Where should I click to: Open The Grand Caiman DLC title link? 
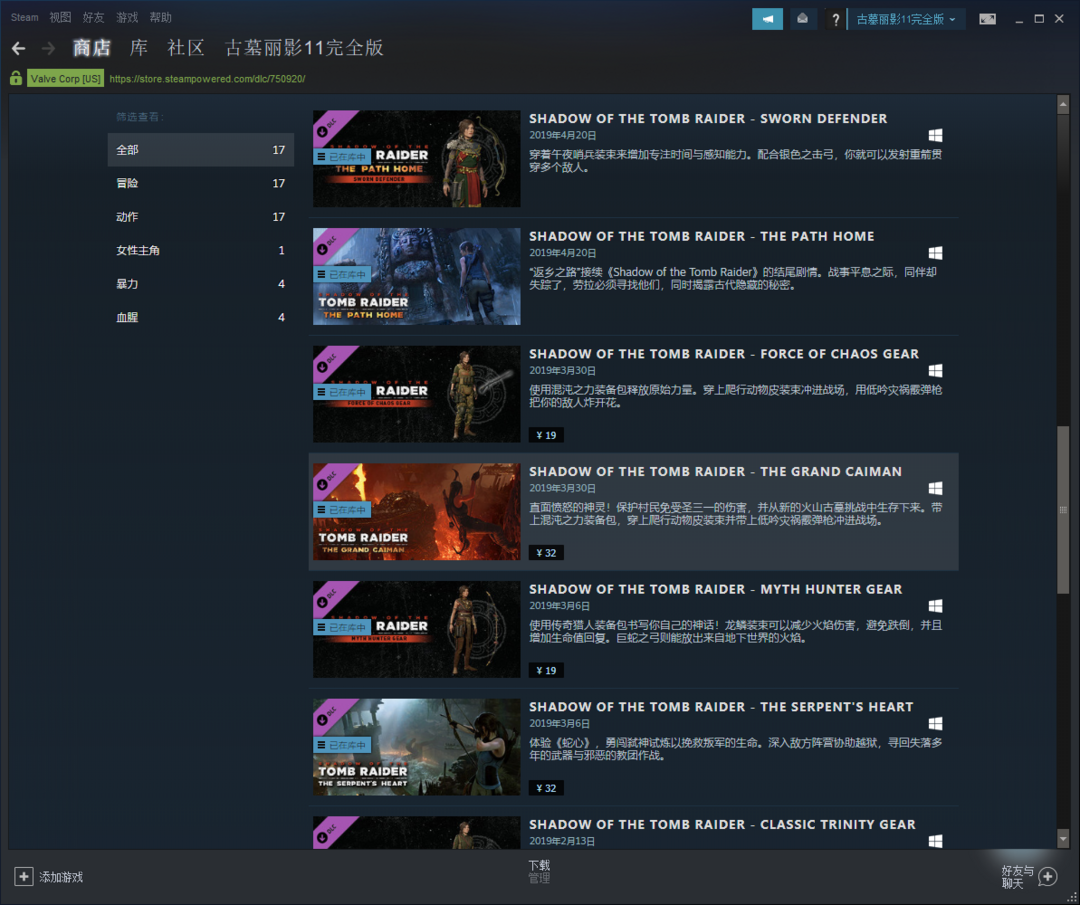coord(715,472)
